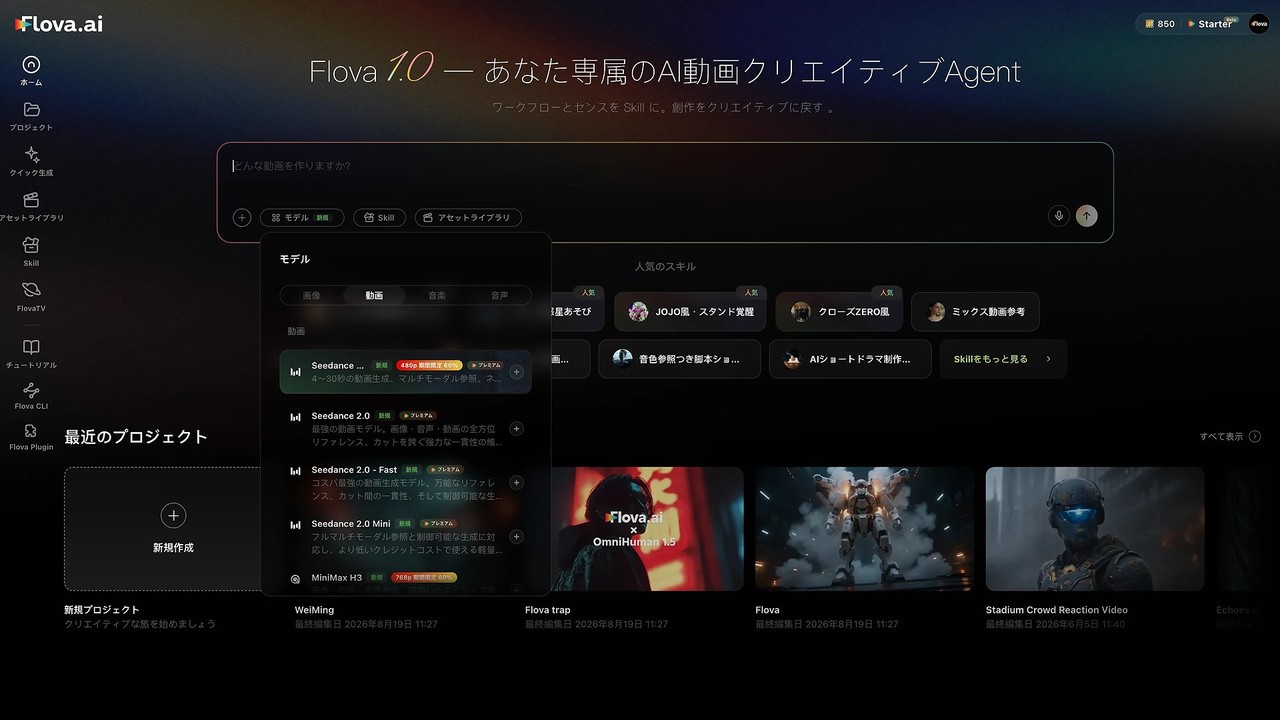
Task: Click the 850 credits indicator
Action: (1160, 24)
